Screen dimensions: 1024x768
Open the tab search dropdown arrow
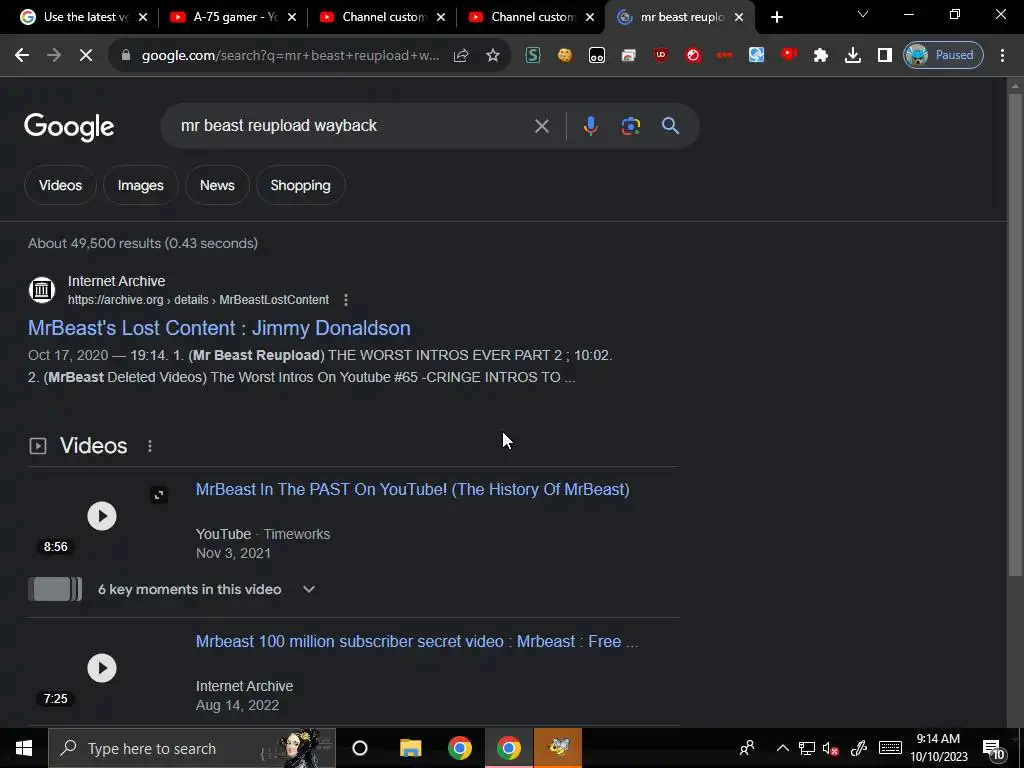coord(863,14)
